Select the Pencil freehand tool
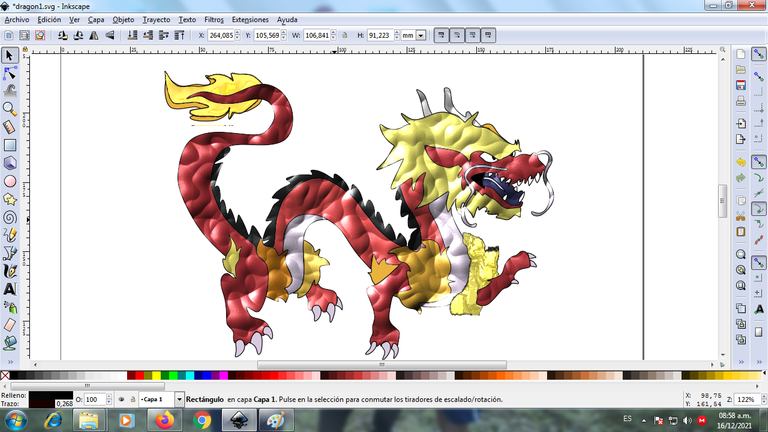768x432 pixels. (x=9, y=235)
